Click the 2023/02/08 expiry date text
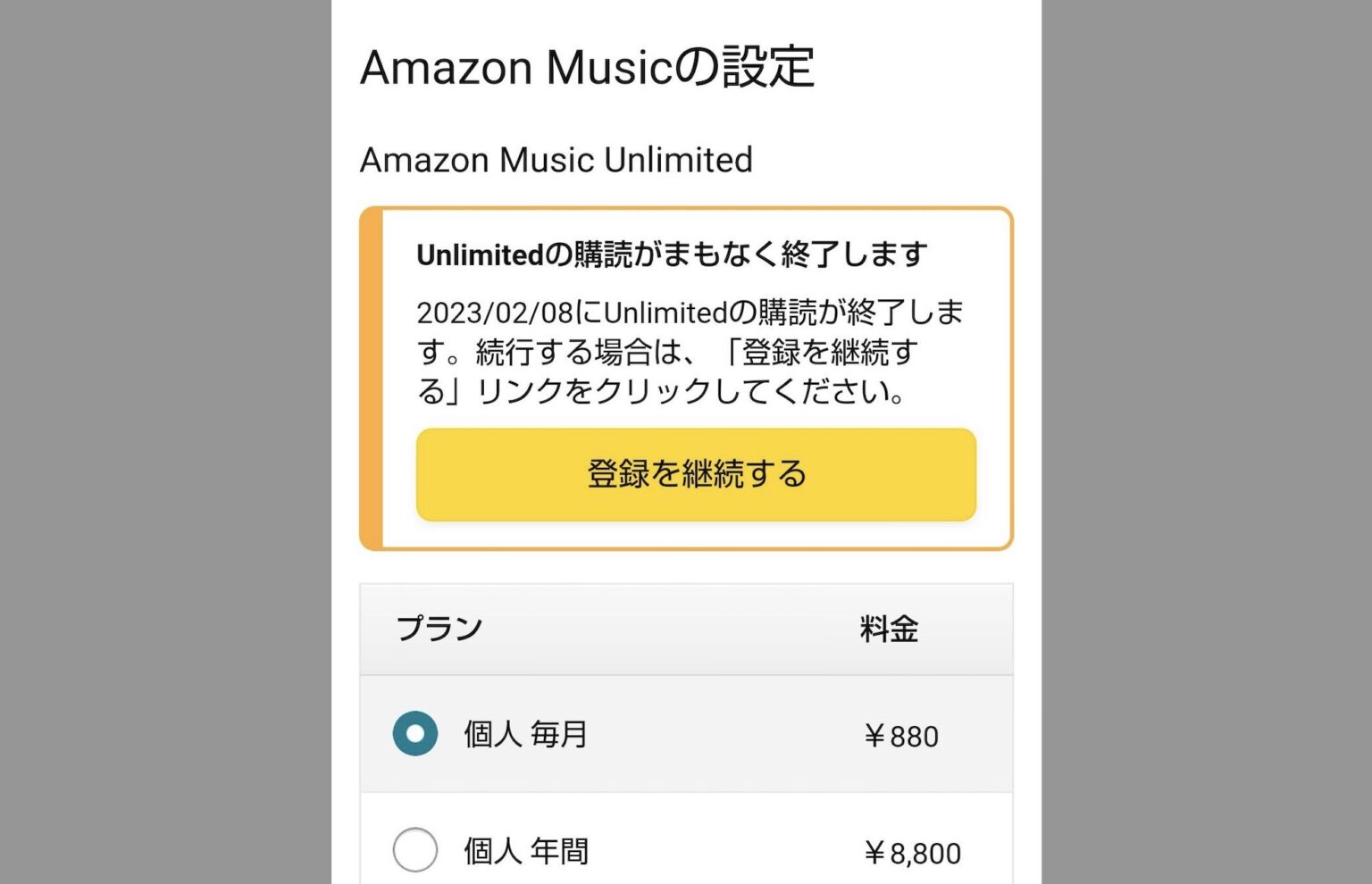This screenshot has width=1372, height=884. point(495,313)
